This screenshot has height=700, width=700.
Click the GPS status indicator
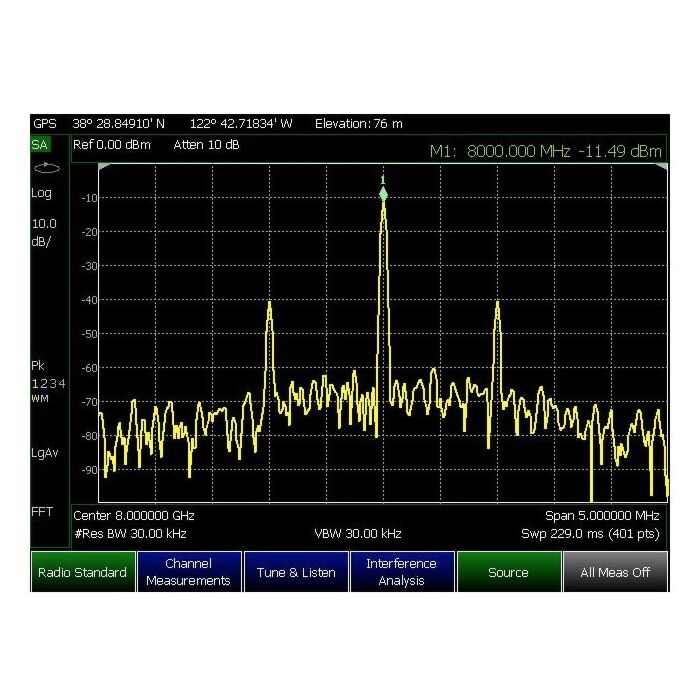pos(45,124)
